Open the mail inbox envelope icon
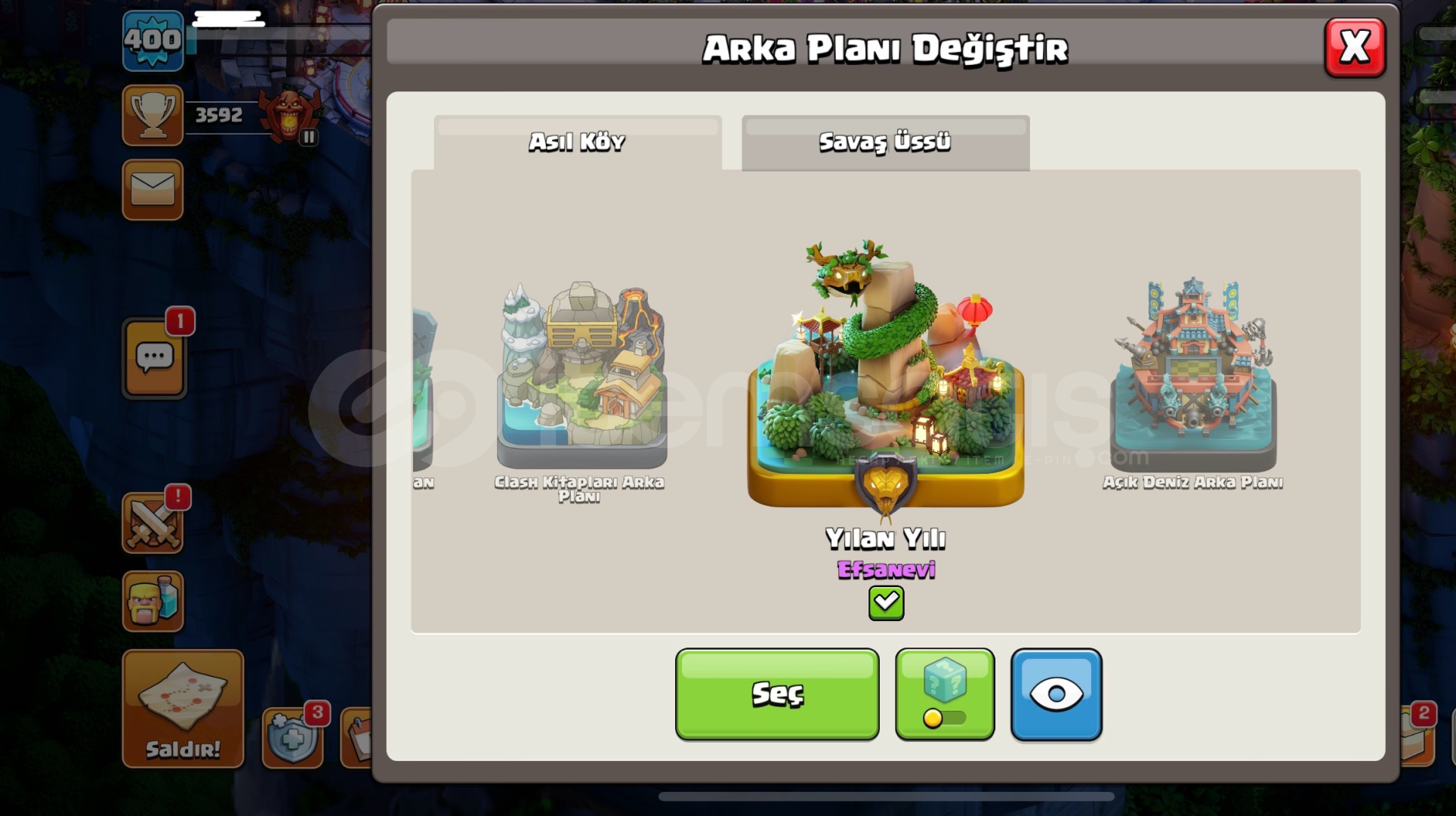1456x816 pixels. coord(153,190)
